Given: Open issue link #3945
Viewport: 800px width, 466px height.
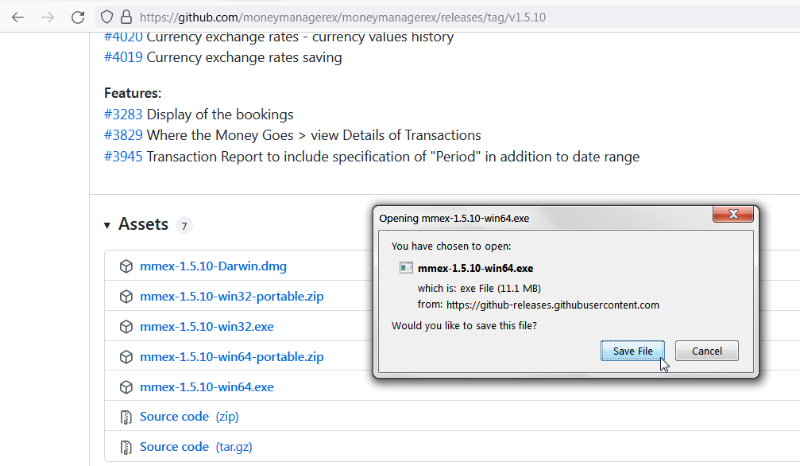Looking at the screenshot, I should click(x=123, y=157).
